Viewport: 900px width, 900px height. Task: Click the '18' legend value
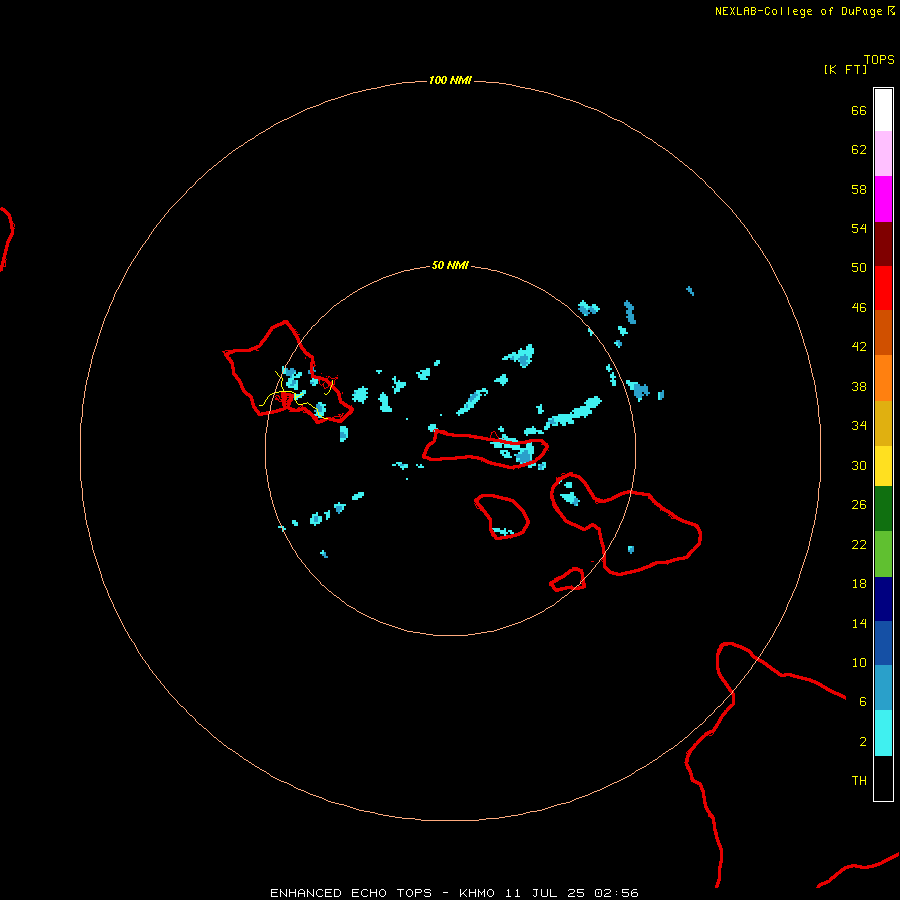tap(859, 584)
